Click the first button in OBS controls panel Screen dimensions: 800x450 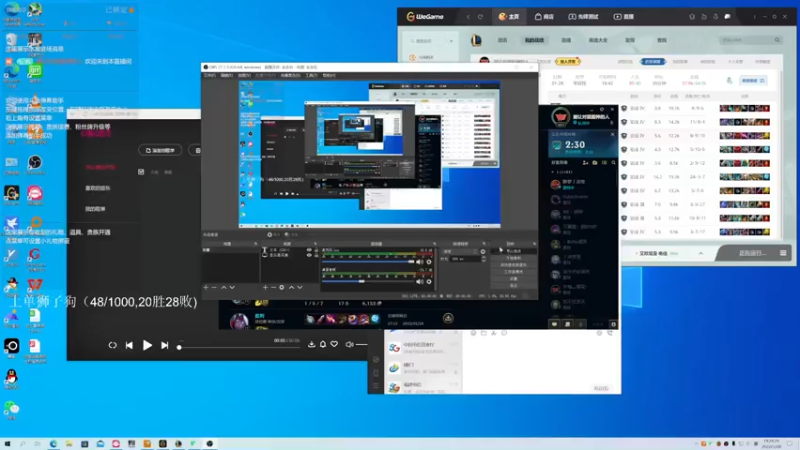514,252
